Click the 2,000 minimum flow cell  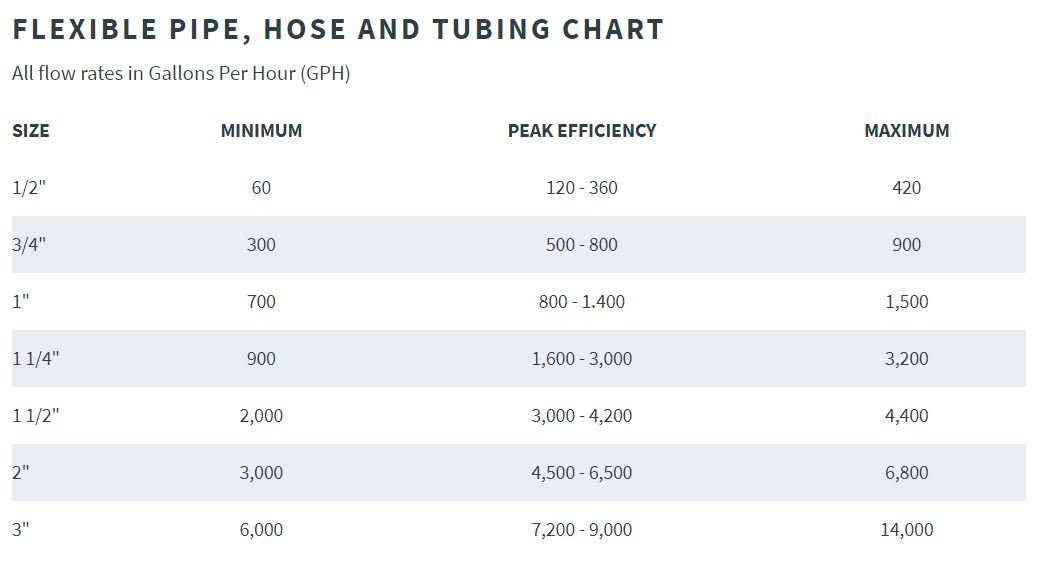[261, 416]
